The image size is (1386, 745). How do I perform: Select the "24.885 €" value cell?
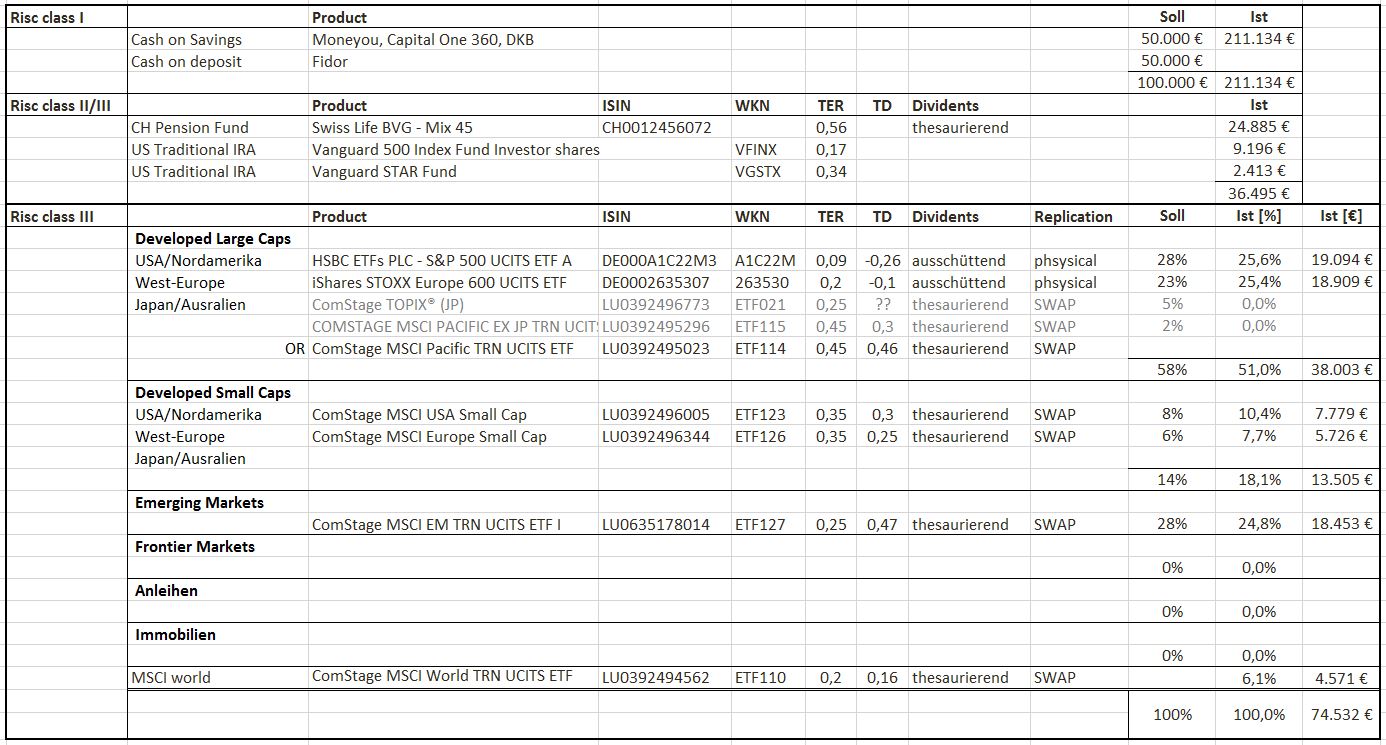pos(1259,128)
